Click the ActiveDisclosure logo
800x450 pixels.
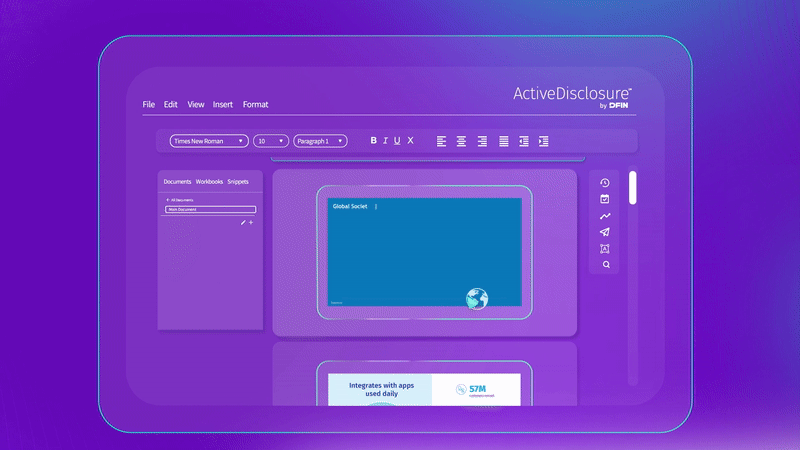[572, 97]
